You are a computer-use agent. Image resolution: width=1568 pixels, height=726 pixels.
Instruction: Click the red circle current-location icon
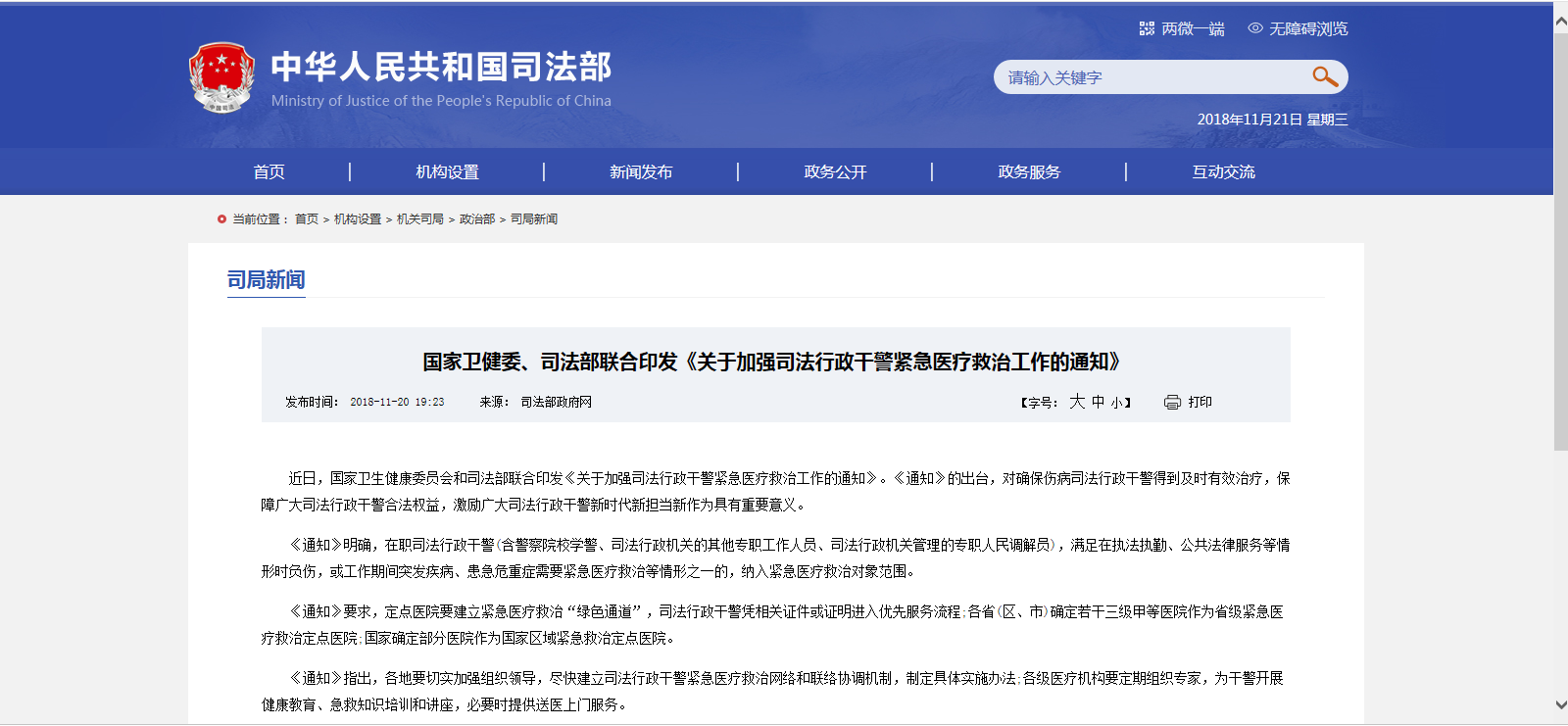pos(221,219)
